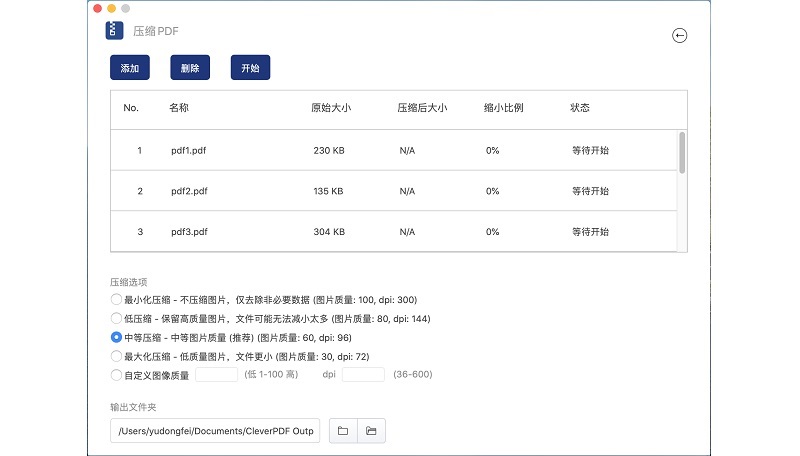Screen dimensions: 800x456
Task: Click the 230 KB size cell
Action: point(329,150)
